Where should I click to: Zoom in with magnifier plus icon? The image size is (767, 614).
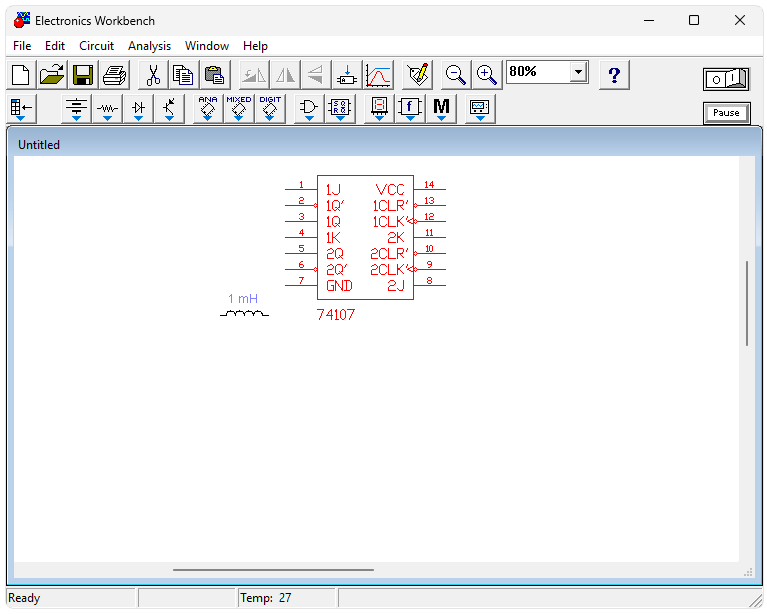[x=487, y=75]
